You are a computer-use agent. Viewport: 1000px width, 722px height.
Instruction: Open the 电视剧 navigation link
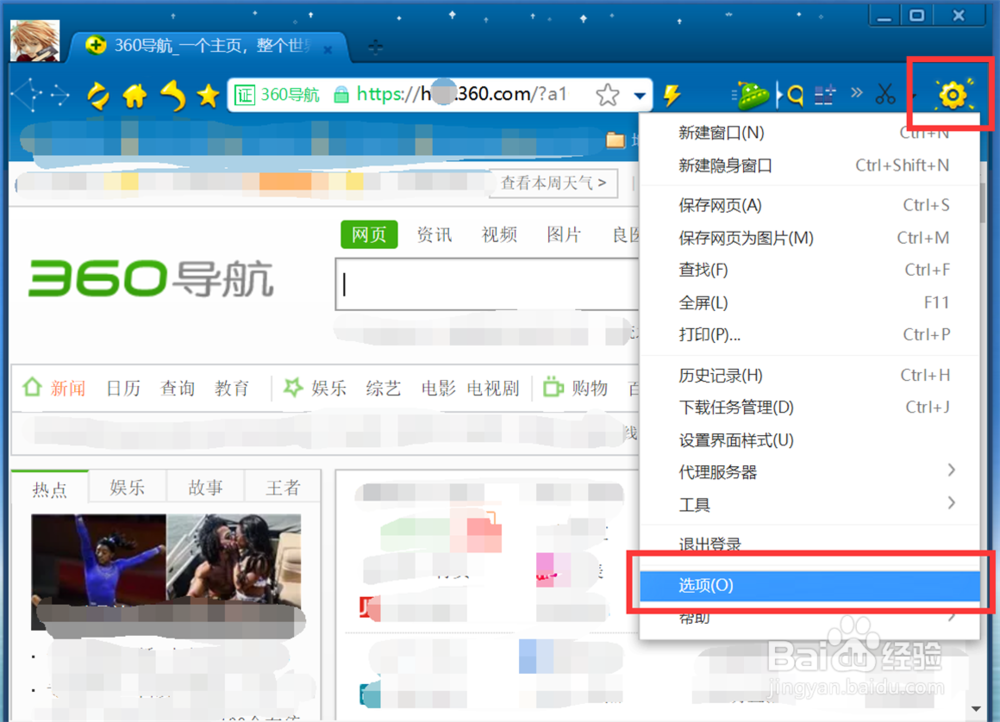coord(493,388)
